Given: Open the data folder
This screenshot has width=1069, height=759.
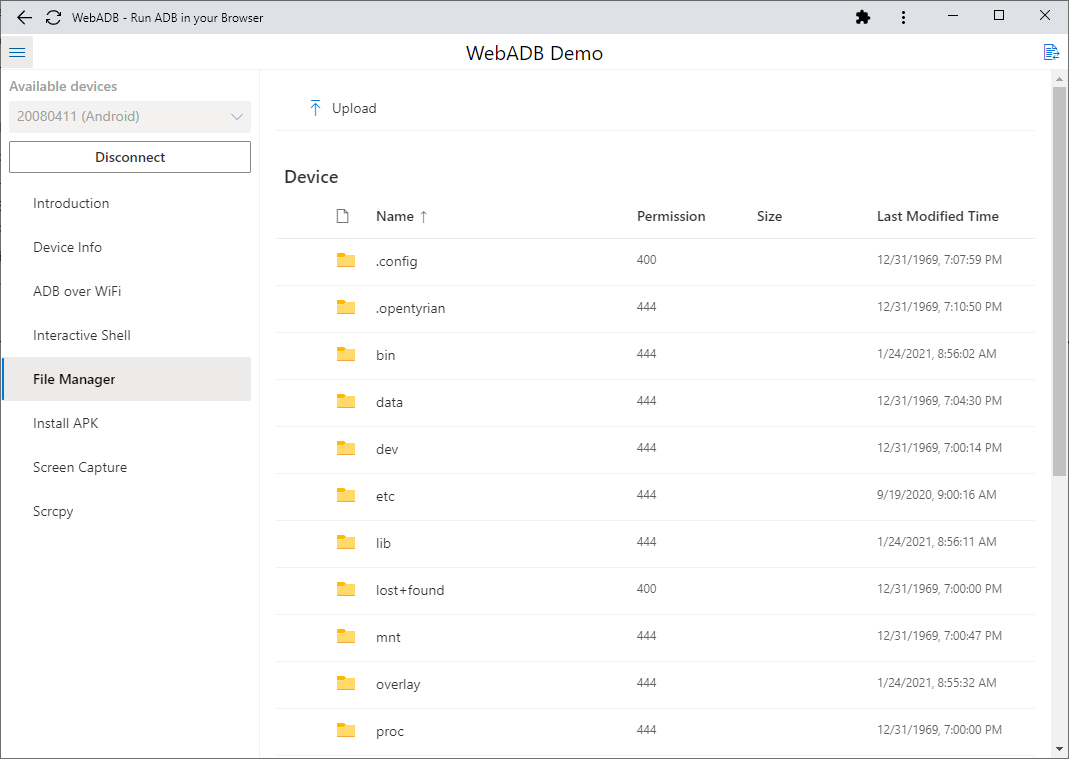Looking at the screenshot, I should pyautogui.click(x=389, y=402).
